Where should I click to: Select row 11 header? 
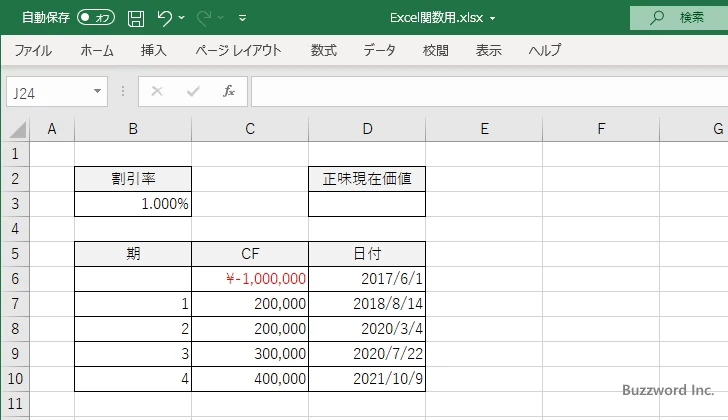15,404
